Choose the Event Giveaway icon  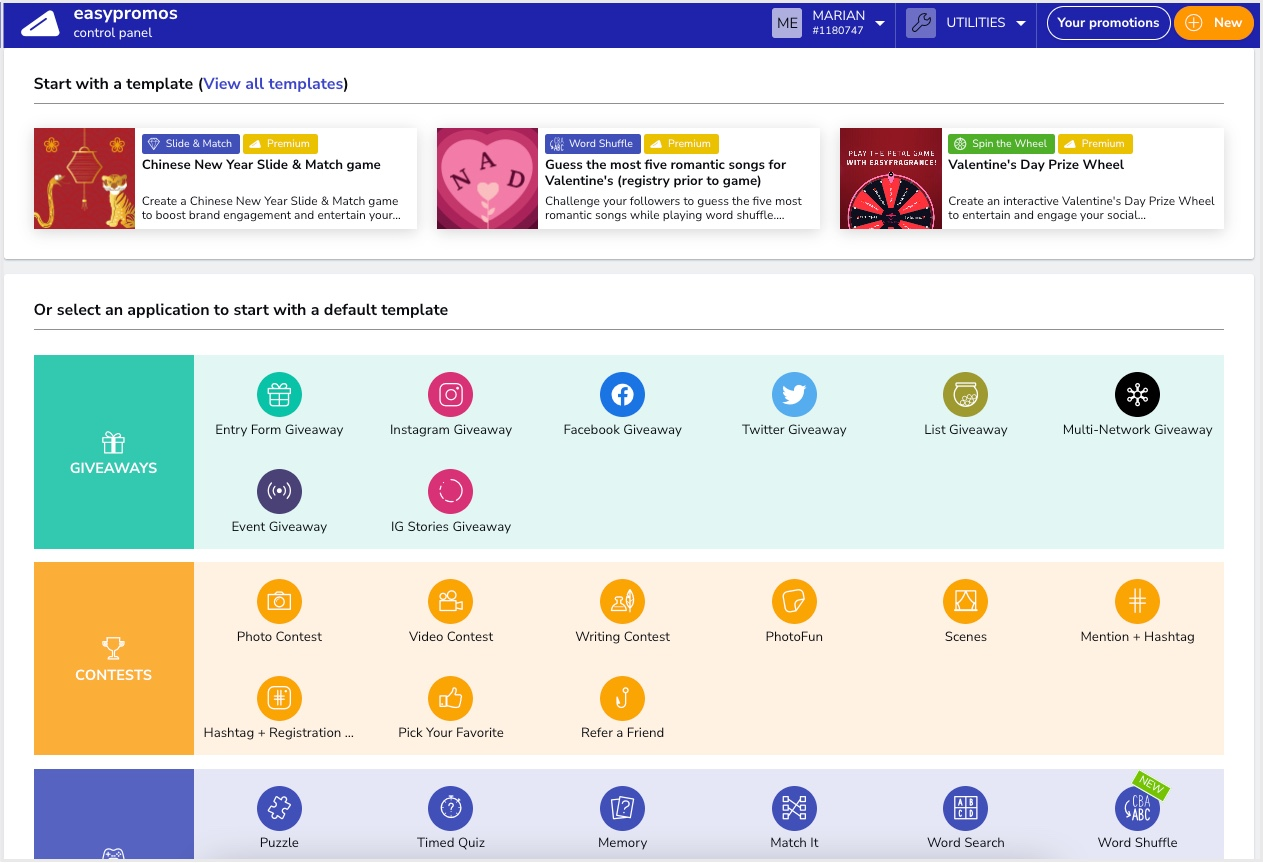[279, 492]
